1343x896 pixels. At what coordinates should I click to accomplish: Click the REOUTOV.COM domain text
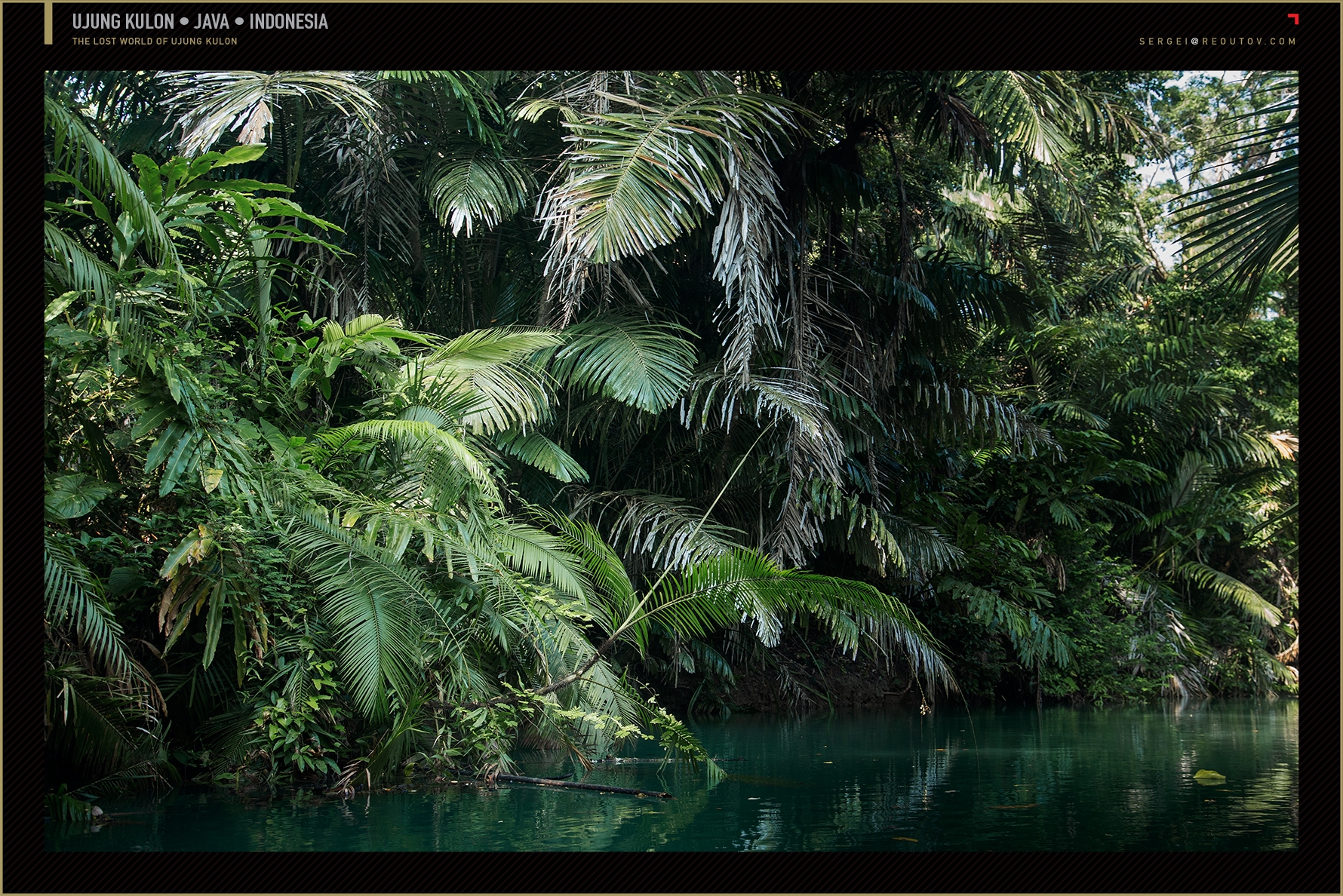pos(1248,41)
